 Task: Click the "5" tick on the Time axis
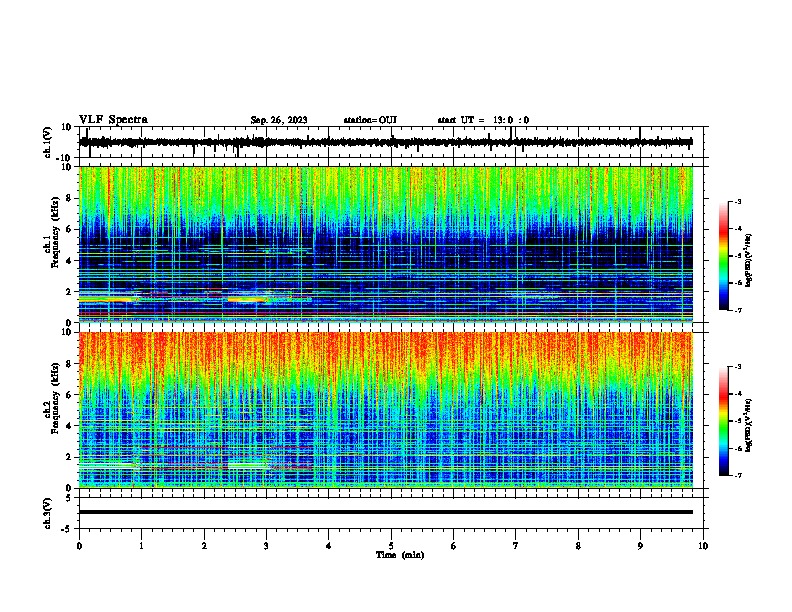(x=391, y=546)
